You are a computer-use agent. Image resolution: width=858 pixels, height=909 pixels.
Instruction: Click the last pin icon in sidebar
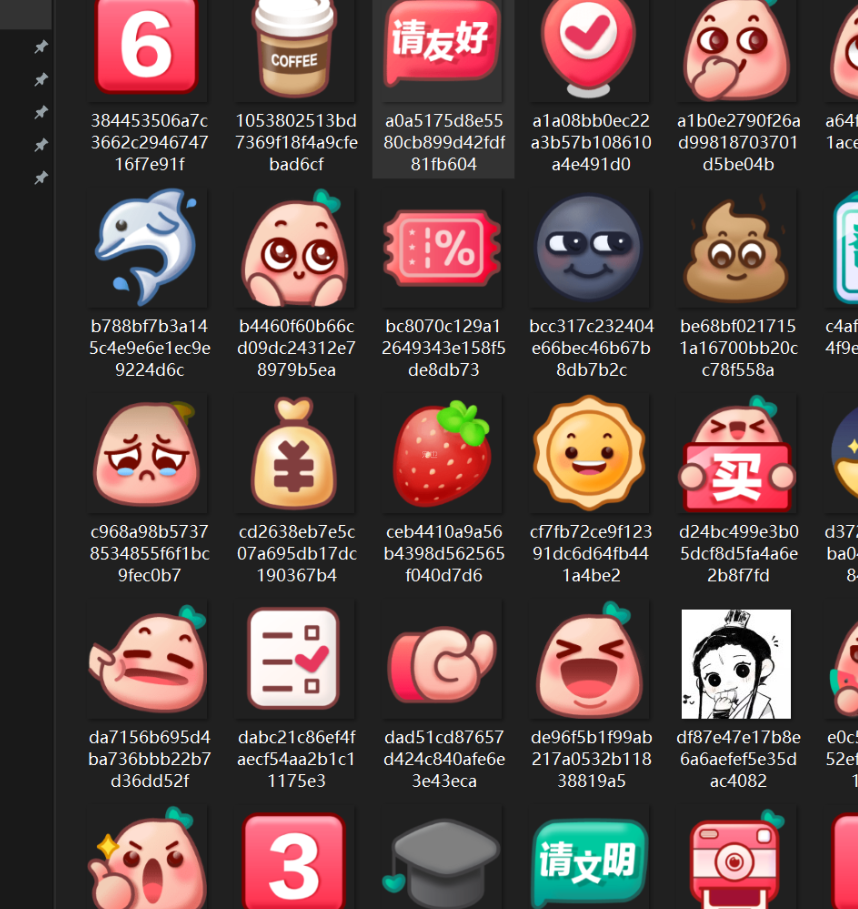(41, 178)
